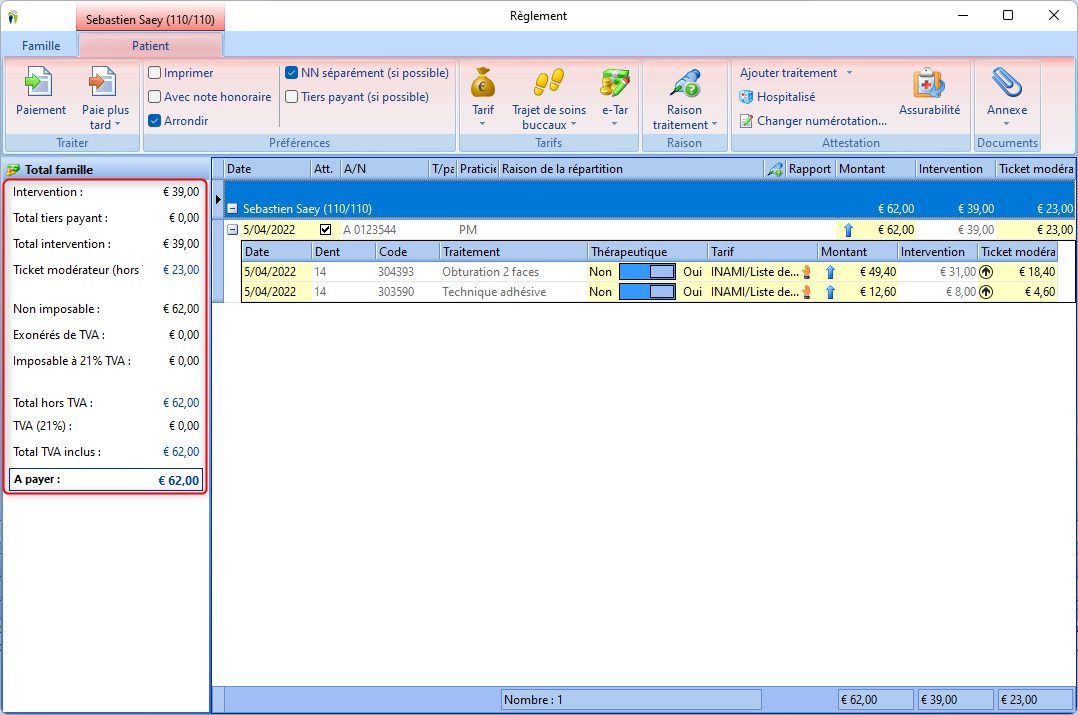Toggle Thérapeutique switch for Obturation 2 faces
Image resolution: width=1078 pixels, height=715 pixels.
[647, 272]
